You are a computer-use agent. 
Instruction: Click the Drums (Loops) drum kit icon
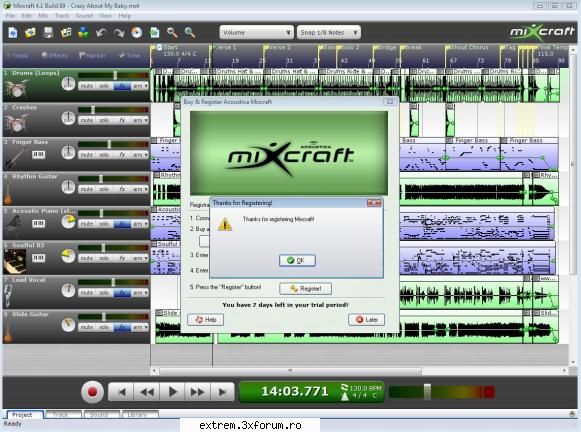tap(16, 88)
